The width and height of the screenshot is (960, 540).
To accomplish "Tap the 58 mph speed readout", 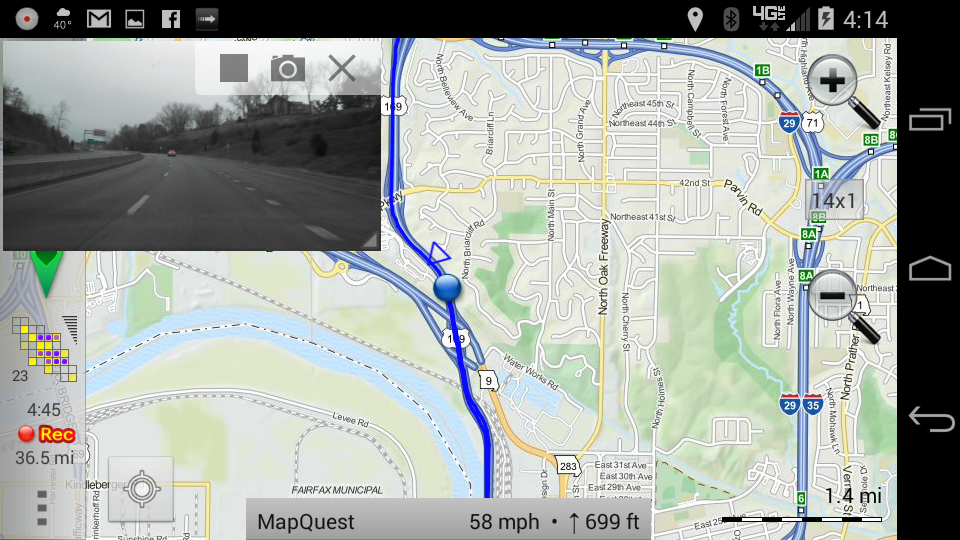I will click(504, 522).
